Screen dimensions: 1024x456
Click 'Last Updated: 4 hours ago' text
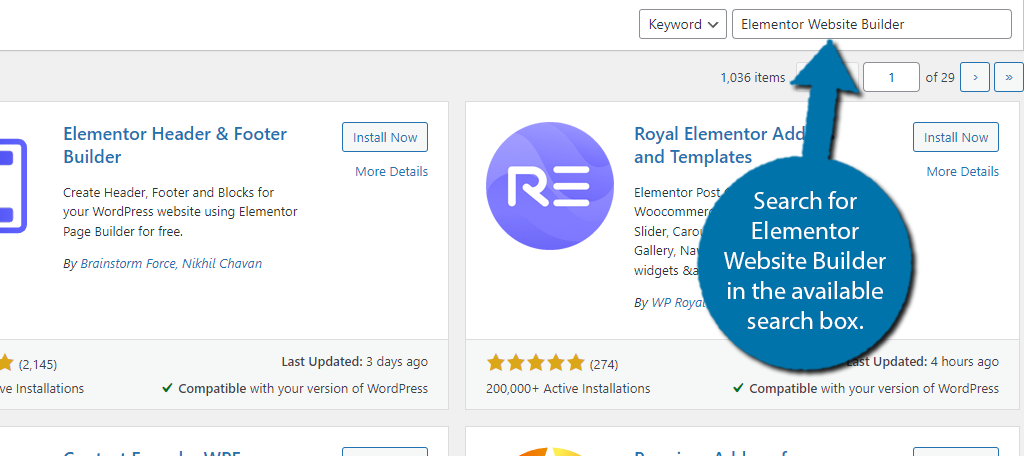[x=922, y=361]
